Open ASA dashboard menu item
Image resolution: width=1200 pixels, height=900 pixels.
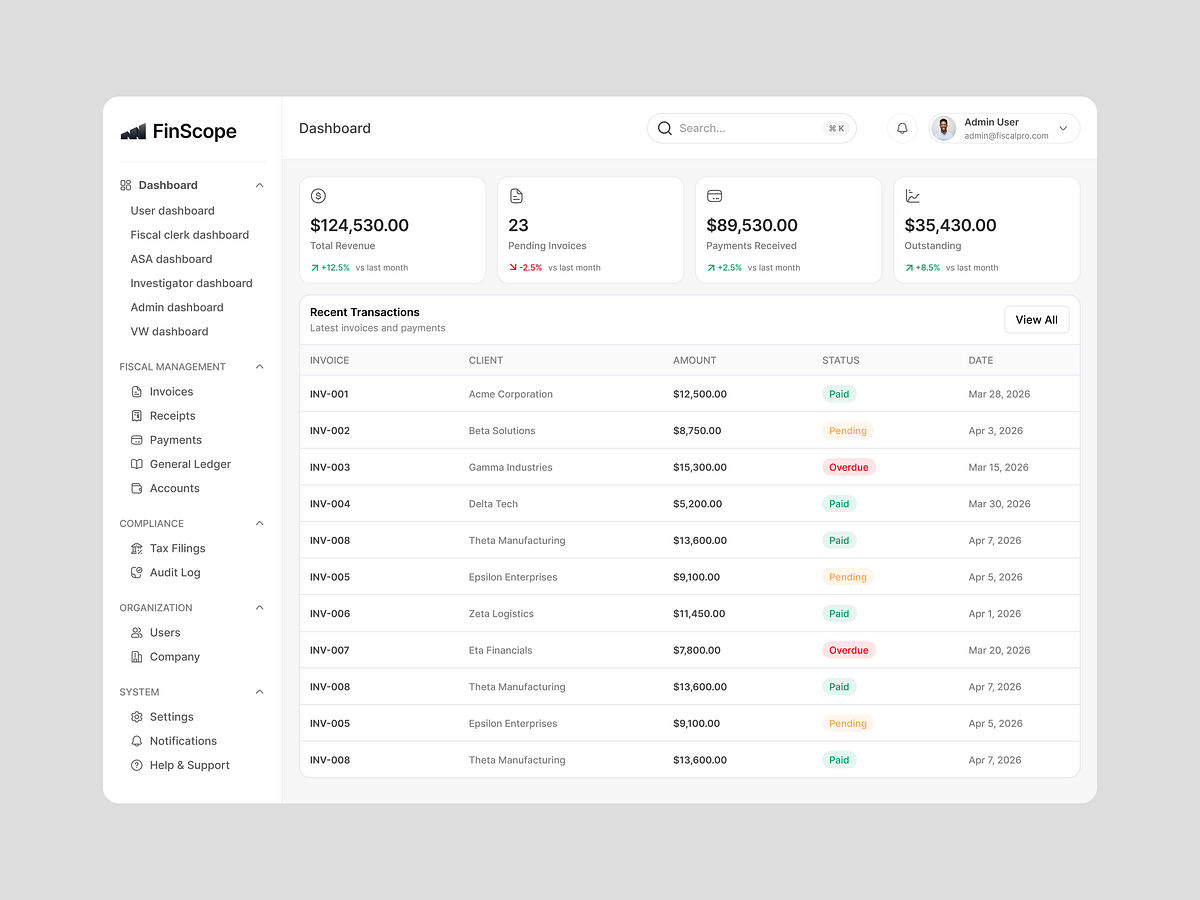171,259
